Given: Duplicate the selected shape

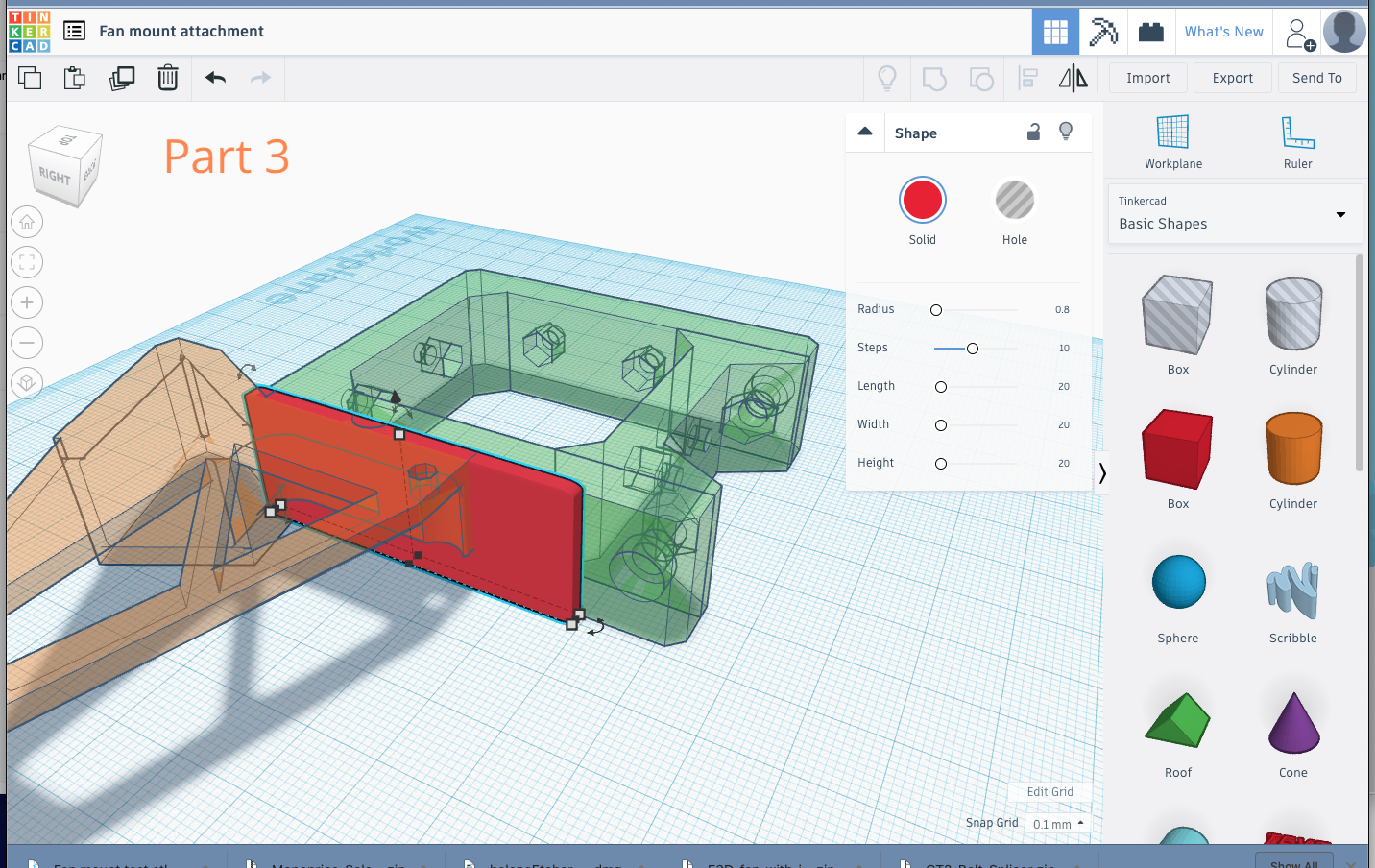Looking at the screenshot, I should pyautogui.click(x=122, y=78).
